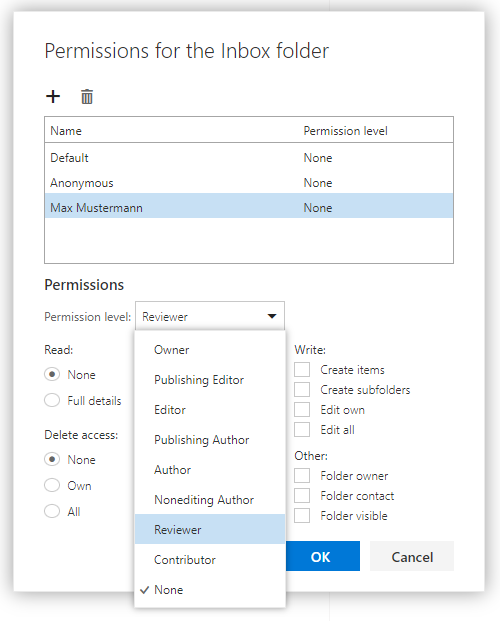The width and height of the screenshot is (500, 621).
Task: Click the Name column header
Action: click(66, 131)
